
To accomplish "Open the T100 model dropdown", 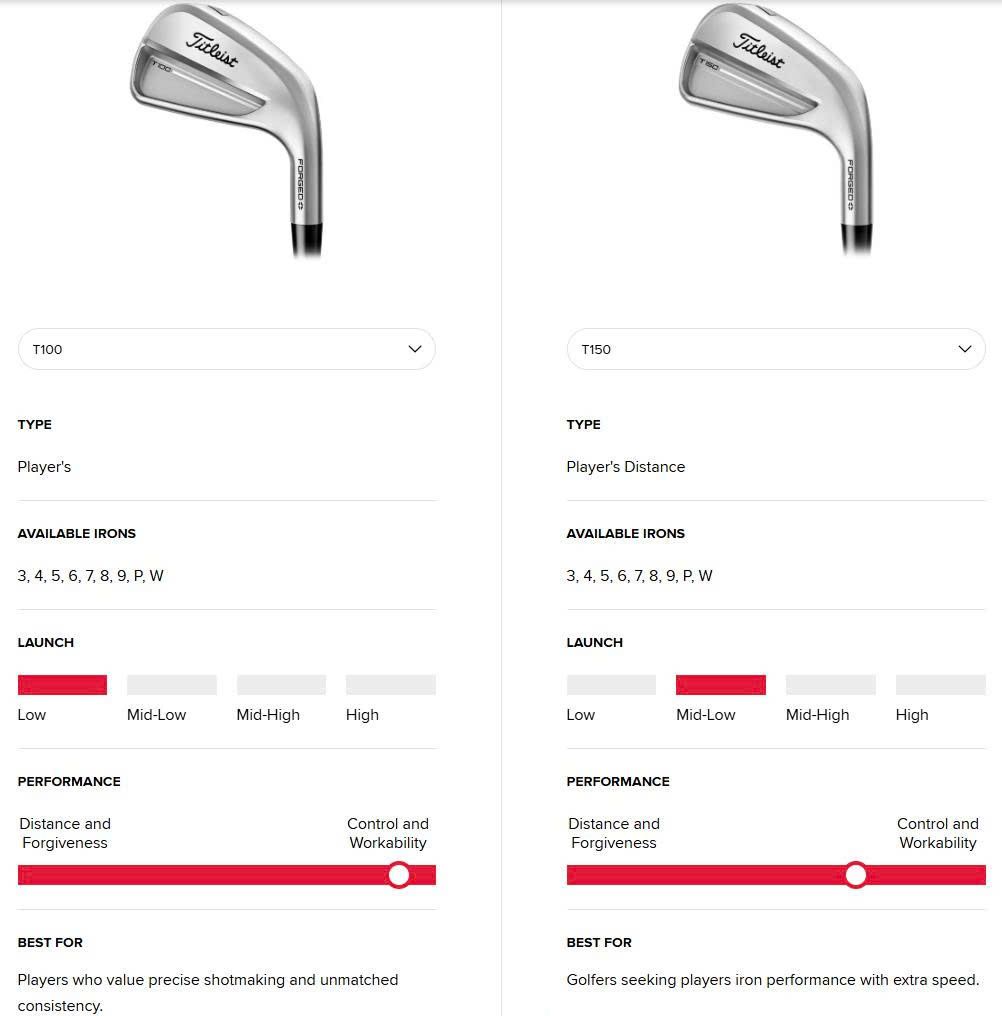I will (x=227, y=350).
